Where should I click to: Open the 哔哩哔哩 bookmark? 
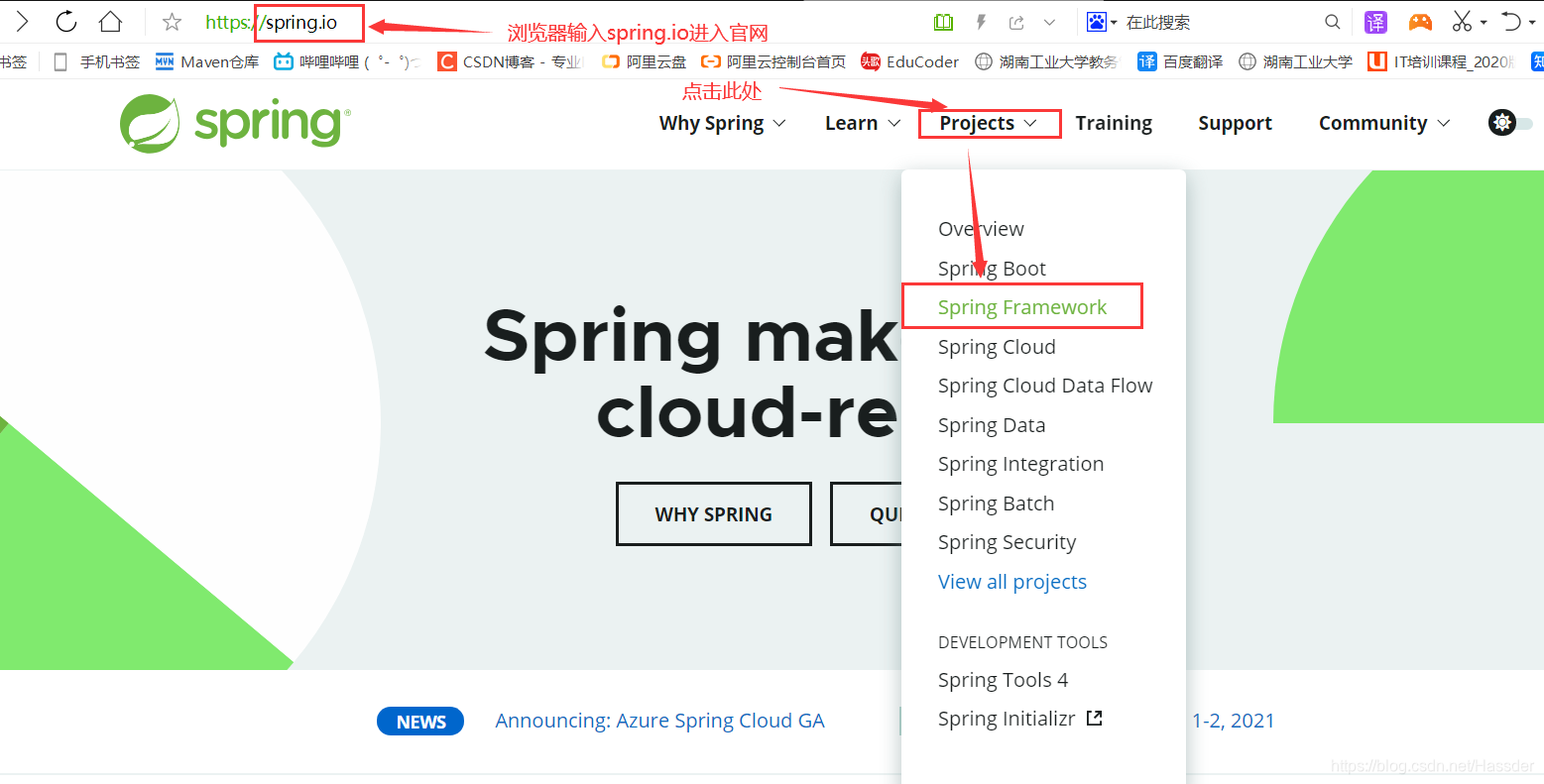click(346, 61)
